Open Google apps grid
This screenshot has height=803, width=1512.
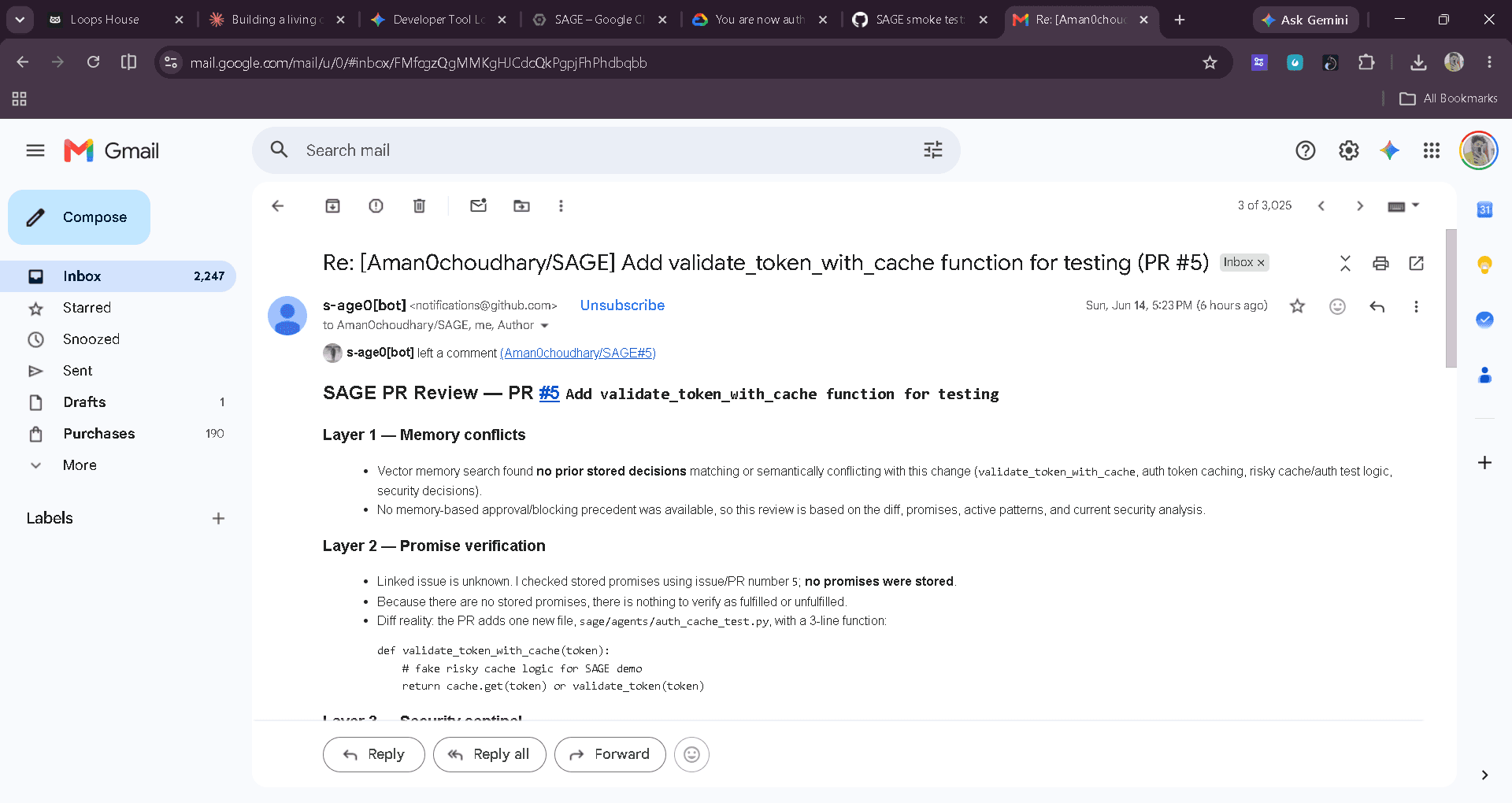[1432, 150]
